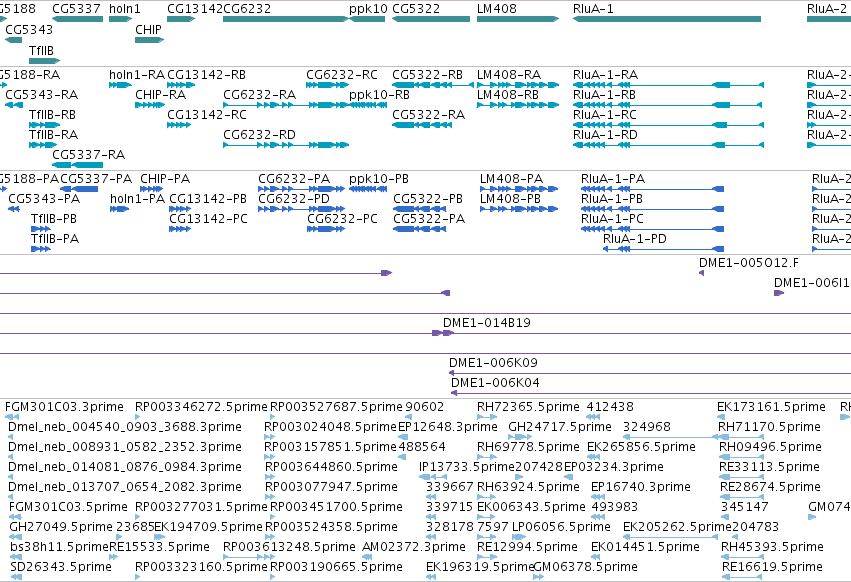This screenshot has width=851, height=582.
Task: Open transcript CG5337-RA
Action: [88, 155]
